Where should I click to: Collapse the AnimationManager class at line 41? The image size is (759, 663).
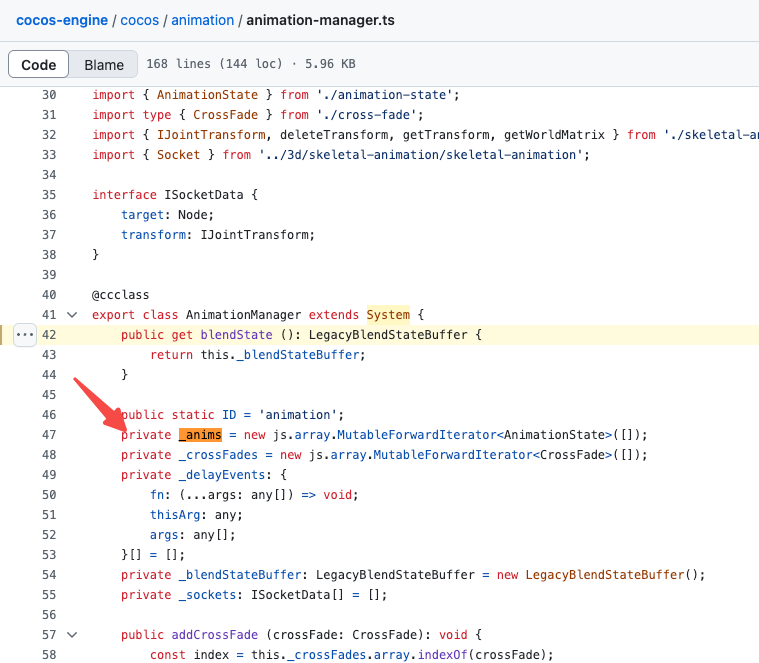point(71,315)
